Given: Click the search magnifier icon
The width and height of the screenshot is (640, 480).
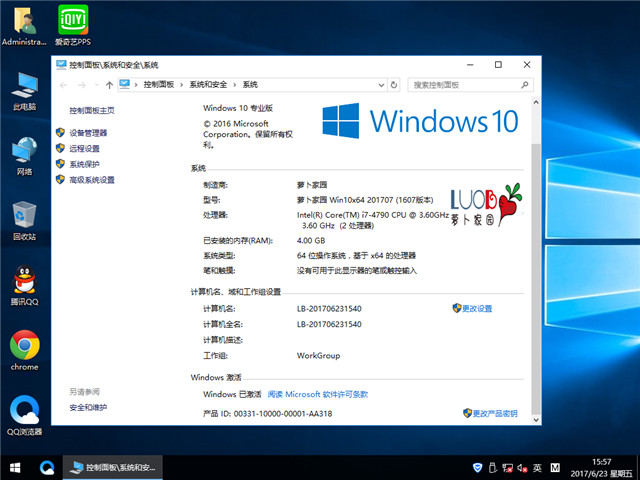Looking at the screenshot, I should (525, 84).
